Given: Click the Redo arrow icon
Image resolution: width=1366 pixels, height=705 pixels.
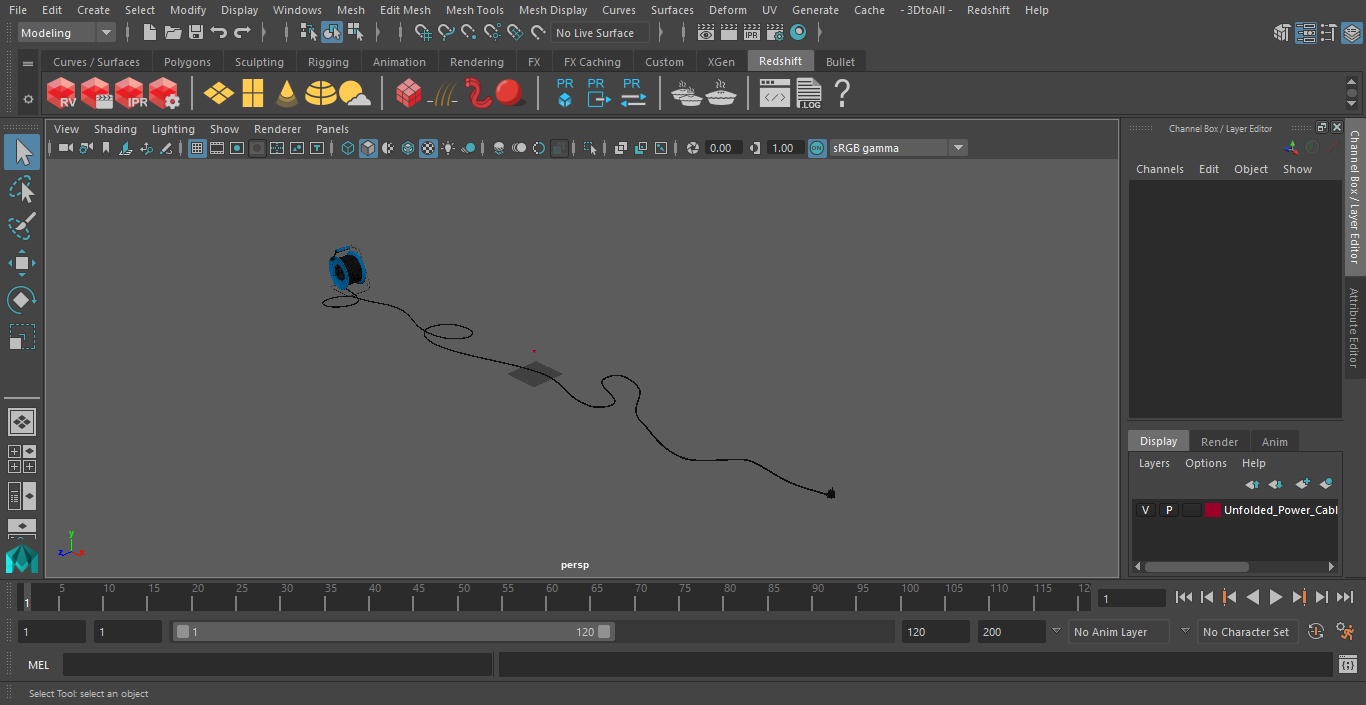Looking at the screenshot, I should tap(242, 33).
